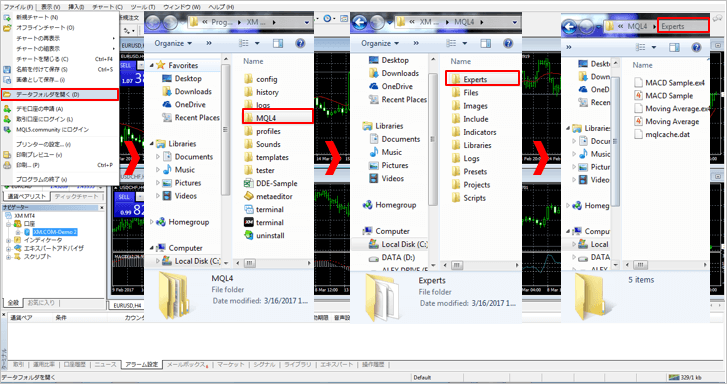Expand the インディケータ node in Navigator
727x384 pixels.
pyautogui.click(x=8, y=240)
